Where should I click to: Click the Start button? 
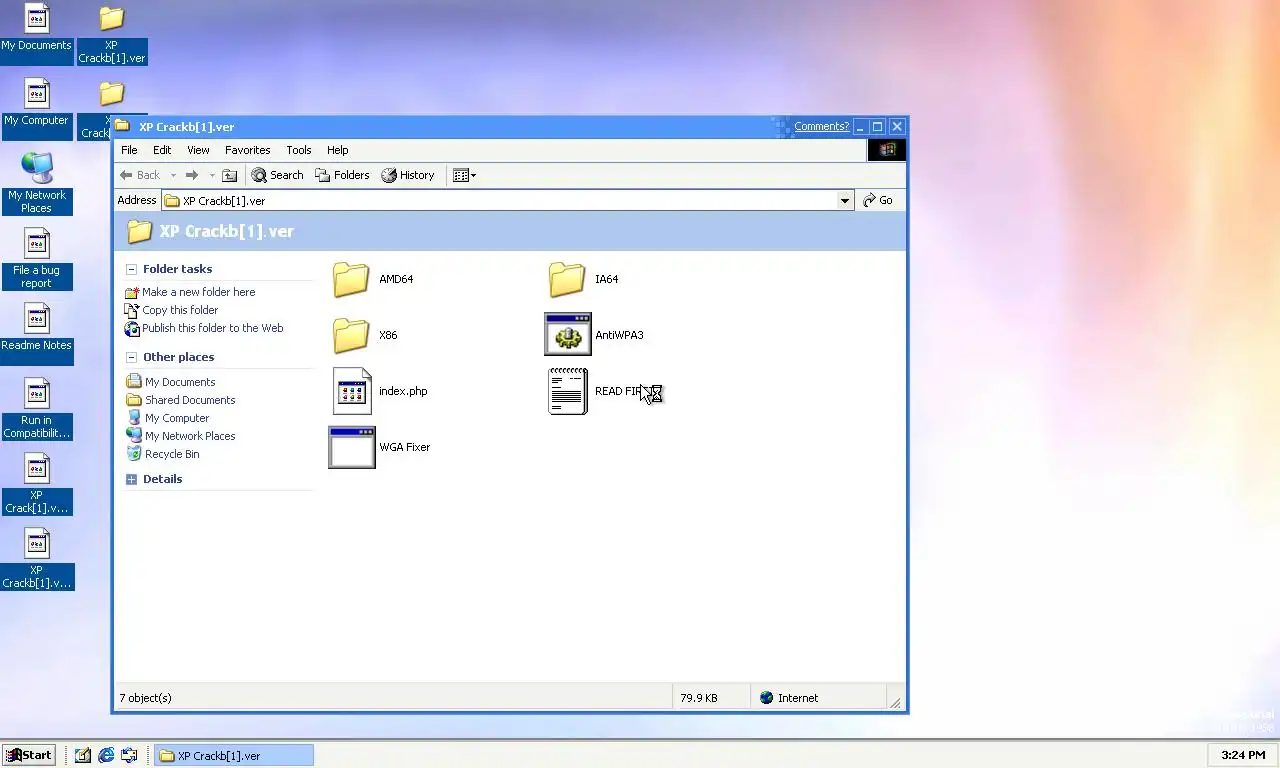coord(29,755)
